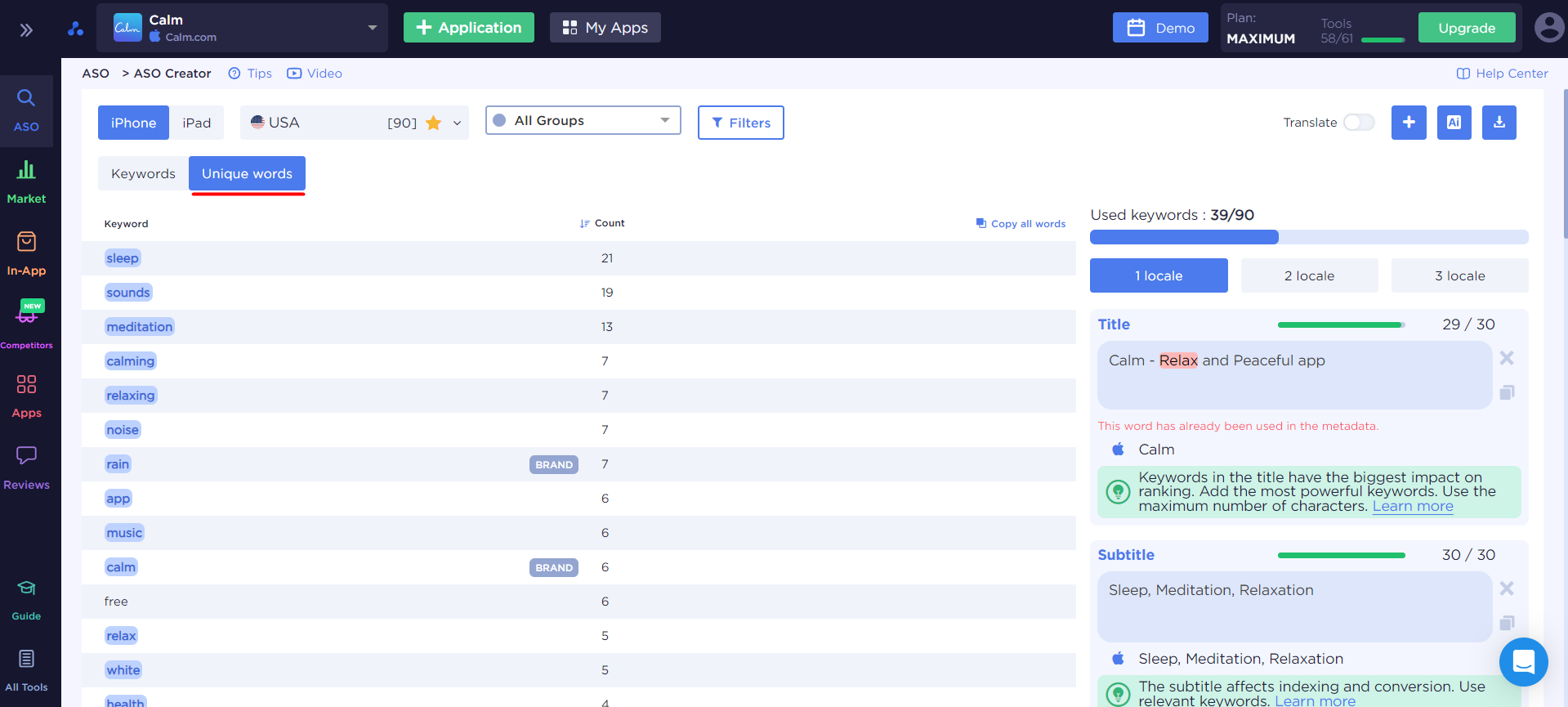Screen dimensions: 1568x707
Task: Click the 'noise' keyword tag
Action: [123, 430]
